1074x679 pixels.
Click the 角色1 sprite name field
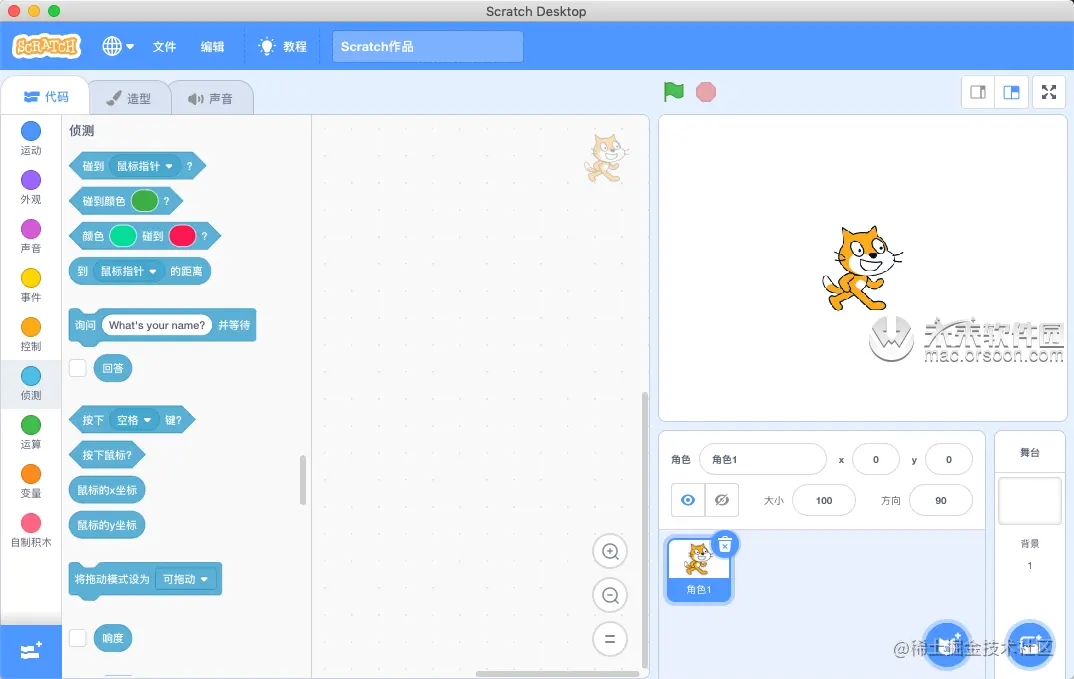tap(762, 459)
